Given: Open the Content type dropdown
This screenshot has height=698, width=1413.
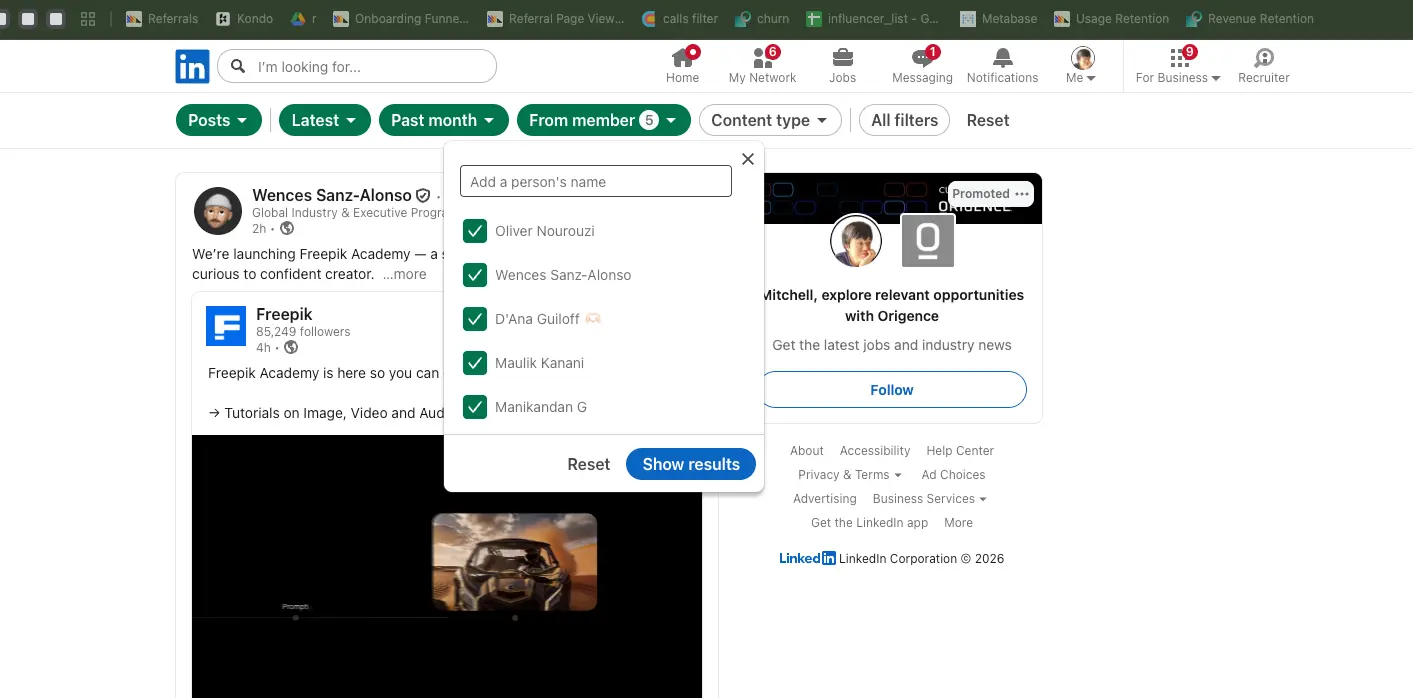Looking at the screenshot, I should coord(770,120).
